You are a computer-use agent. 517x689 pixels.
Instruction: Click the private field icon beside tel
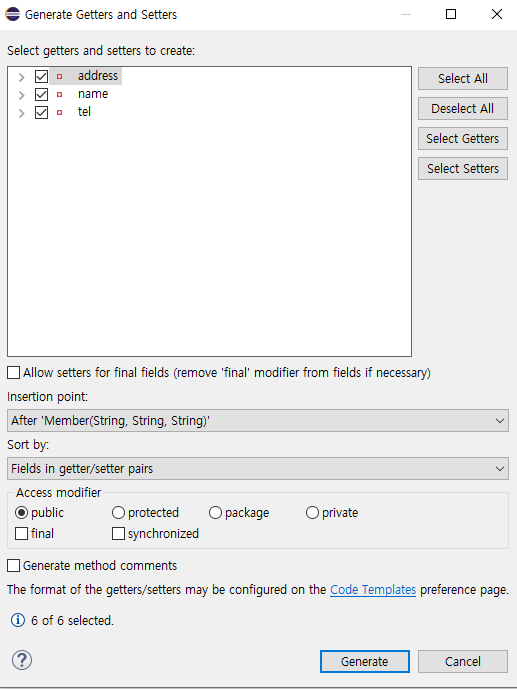click(x=59, y=112)
